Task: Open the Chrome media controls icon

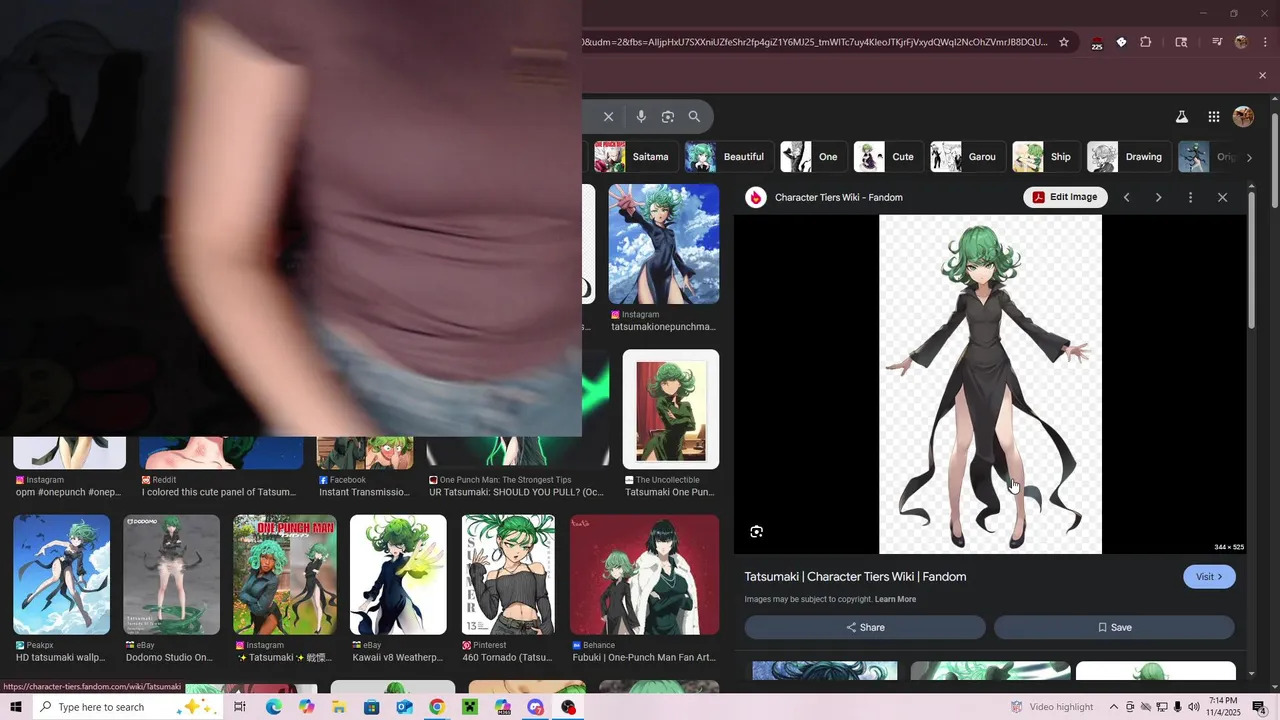Action: point(1217,42)
